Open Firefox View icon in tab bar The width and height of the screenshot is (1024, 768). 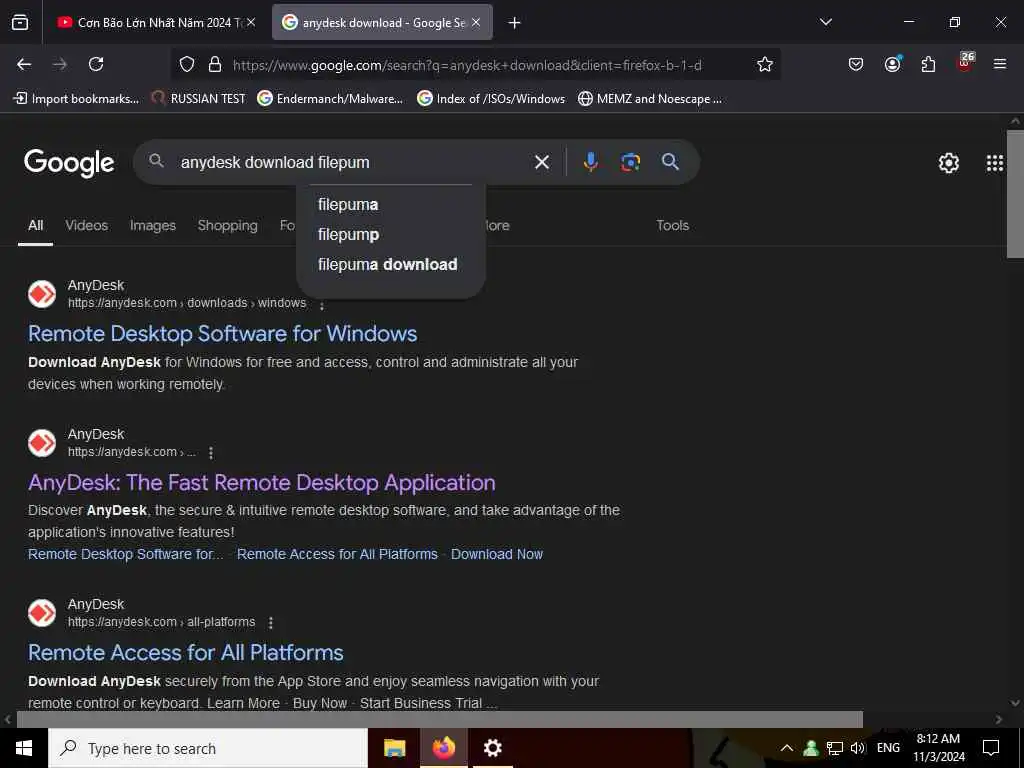[x=20, y=22]
